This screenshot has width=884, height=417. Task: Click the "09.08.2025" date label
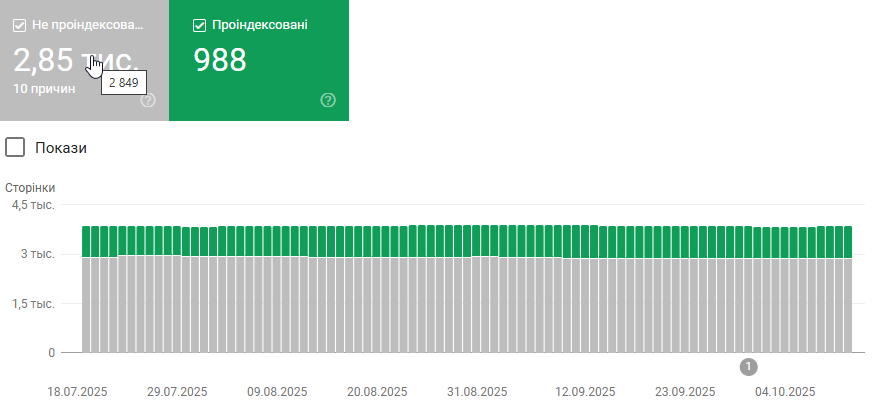[277, 392]
